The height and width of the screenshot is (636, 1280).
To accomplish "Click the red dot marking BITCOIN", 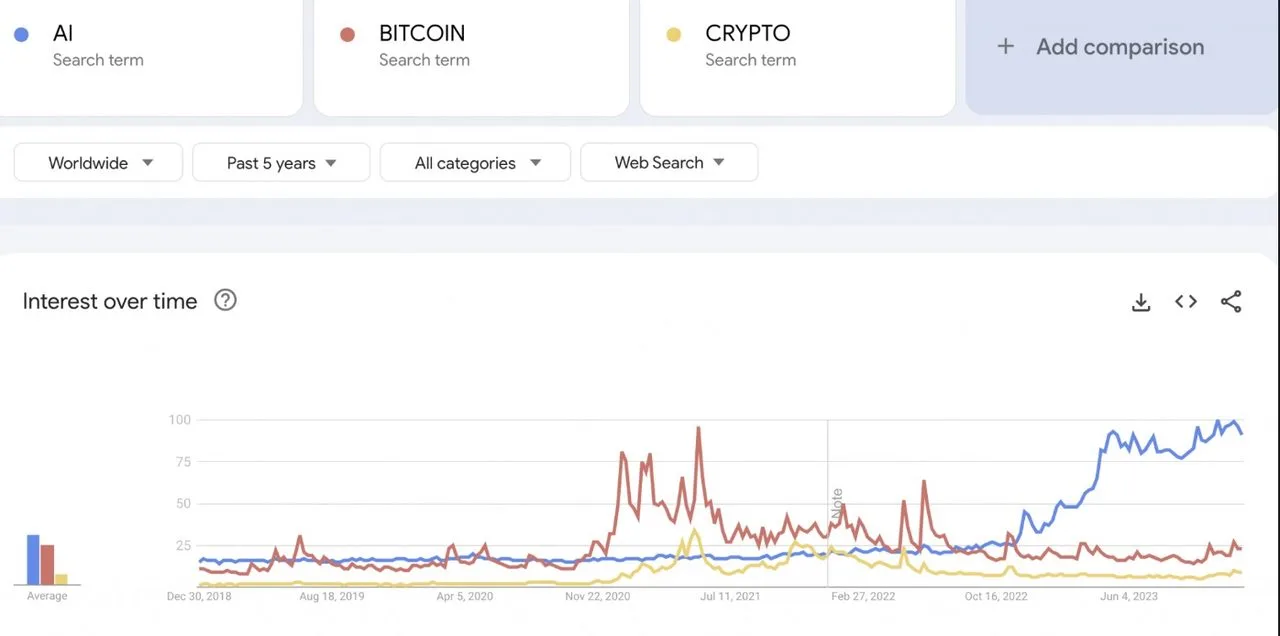I will [x=348, y=32].
